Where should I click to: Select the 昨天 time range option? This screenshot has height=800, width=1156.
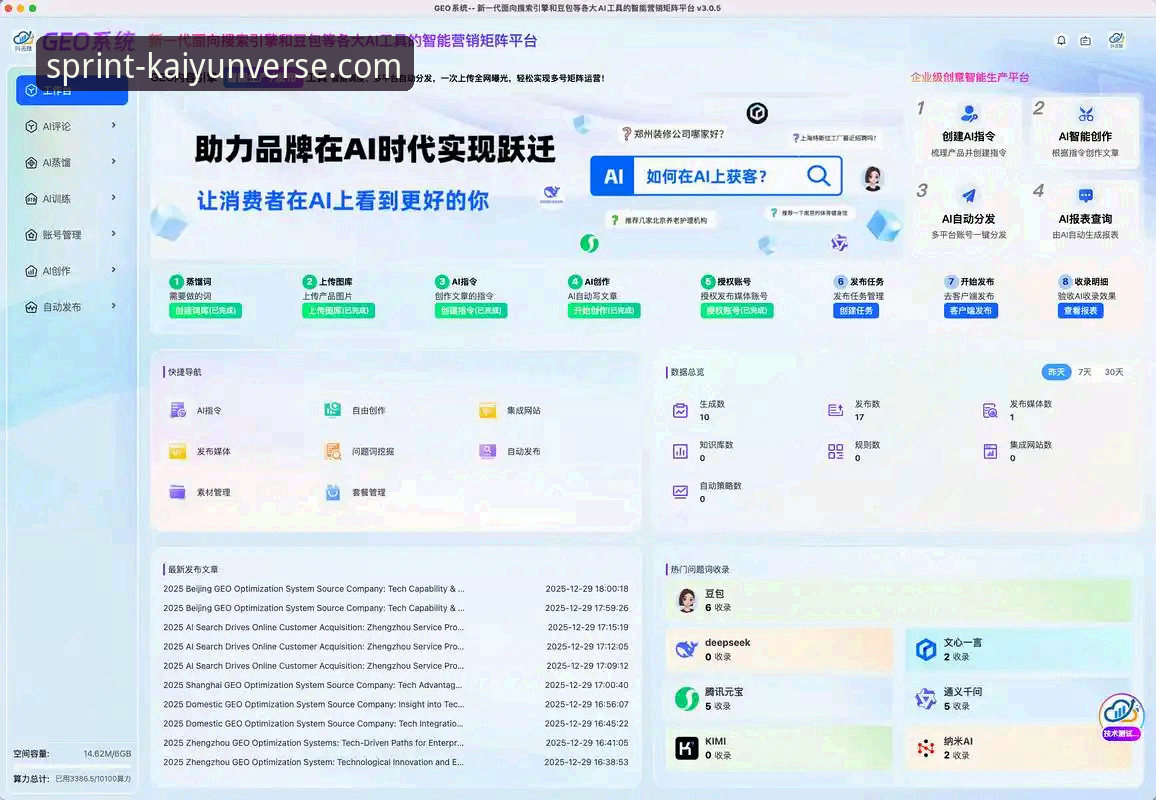[x=1055, y=371]
